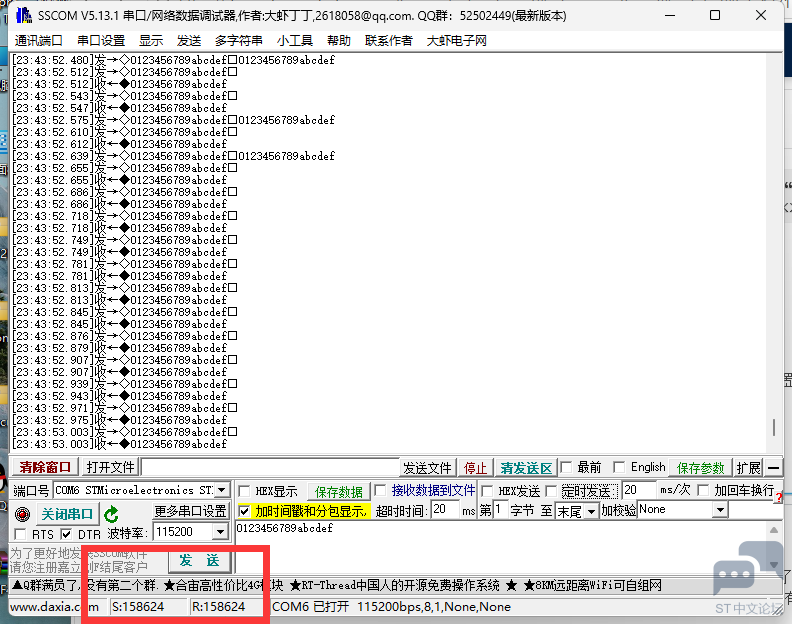This screenshot has height=624, width=792.
Task: Toggle the HEX发送 checkbox
Action: 487,491
